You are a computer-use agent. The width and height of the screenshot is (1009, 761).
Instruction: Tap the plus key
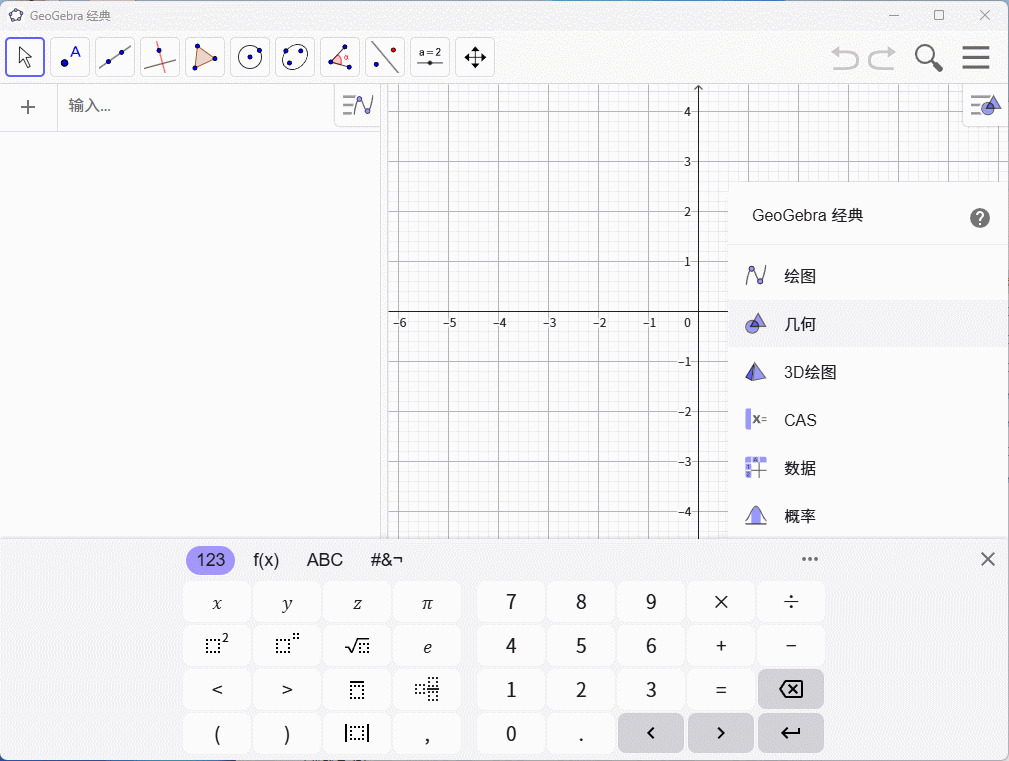pyautogui.click(x=721, y=645)
